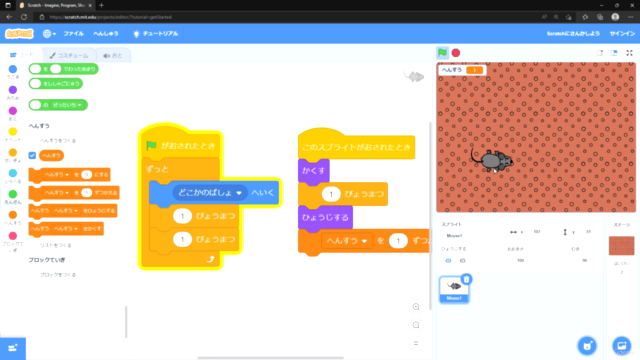The image size is (640, 360).
Task: Open the ファイル menu
Action: [x=73, y=33]
